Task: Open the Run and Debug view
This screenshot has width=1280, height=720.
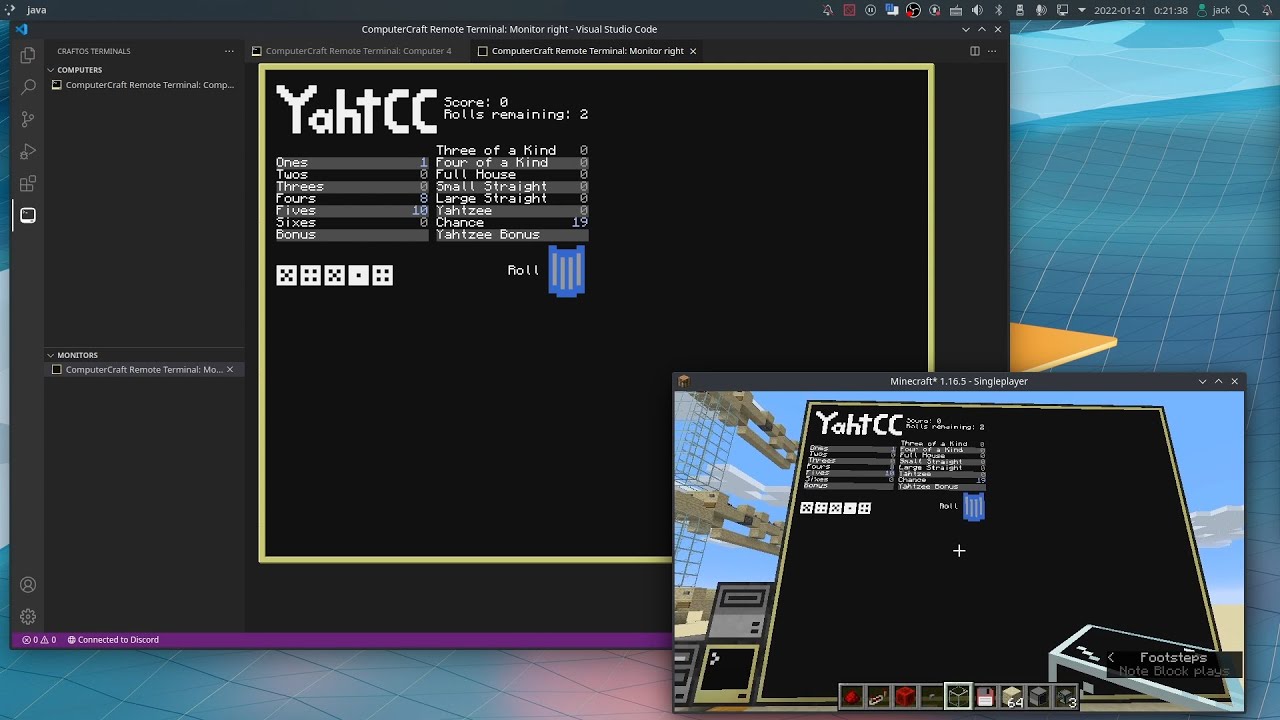Action: 28,152
